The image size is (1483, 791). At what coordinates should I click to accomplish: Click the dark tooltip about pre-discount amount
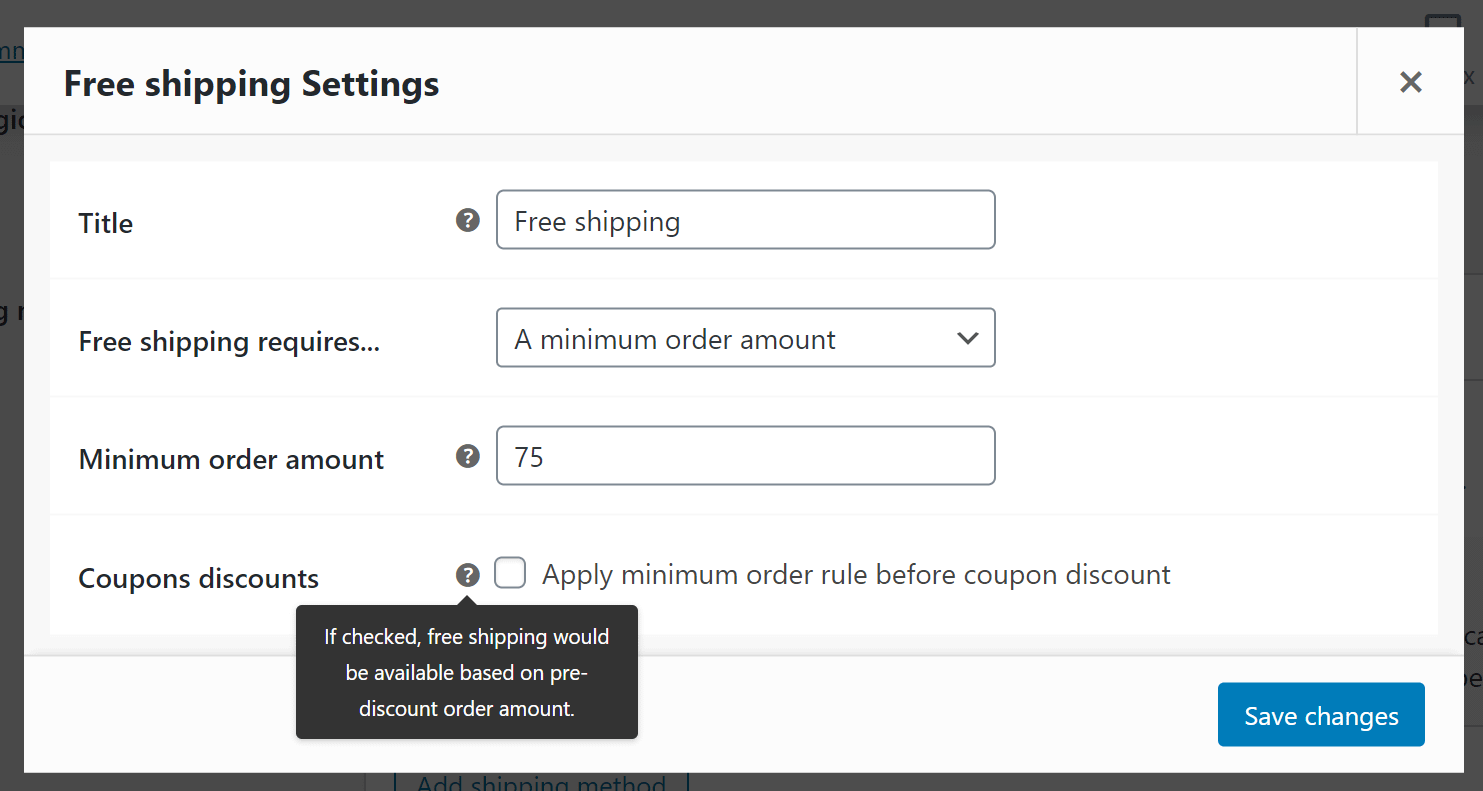coord(467,672)
